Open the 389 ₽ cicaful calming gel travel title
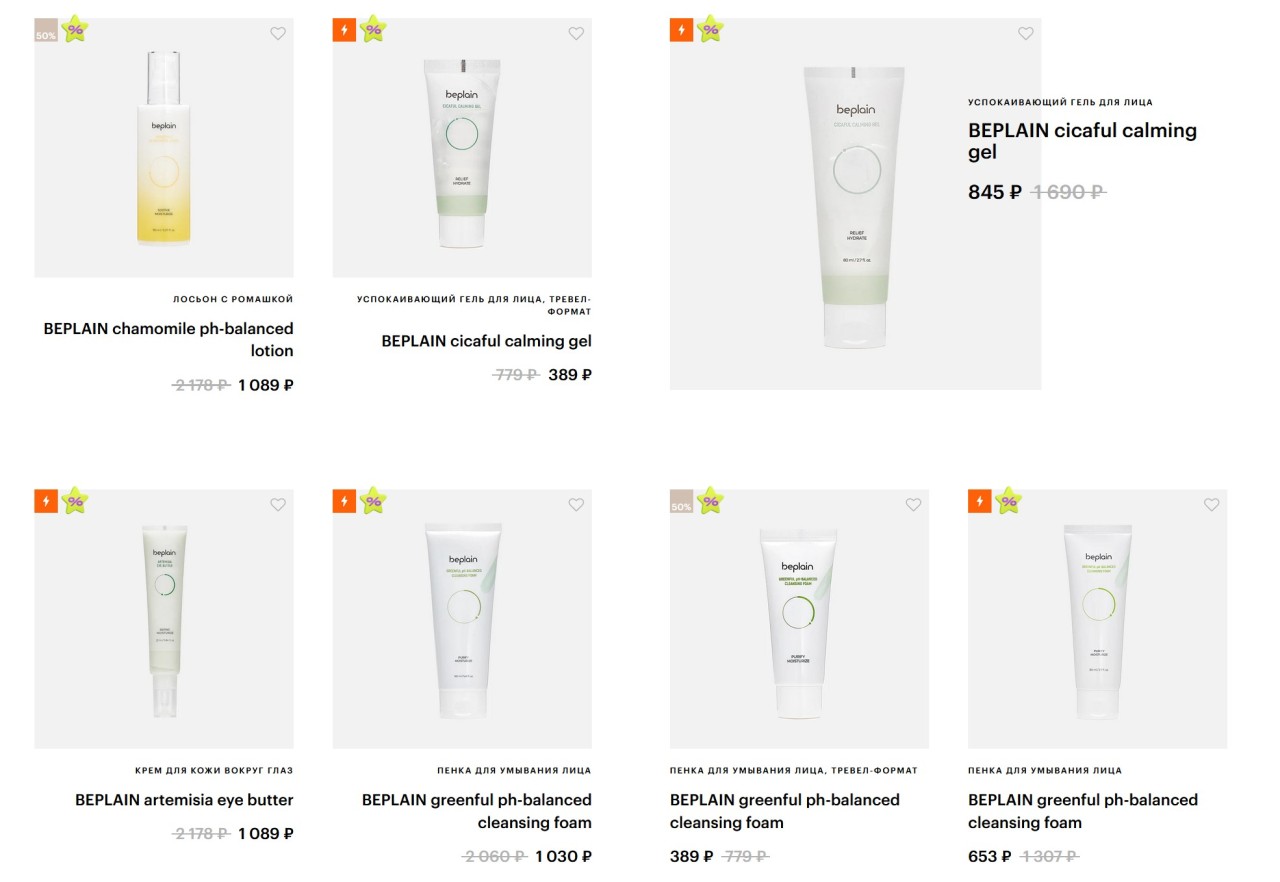Viewport: 1280px width, 882px height. 486,341
